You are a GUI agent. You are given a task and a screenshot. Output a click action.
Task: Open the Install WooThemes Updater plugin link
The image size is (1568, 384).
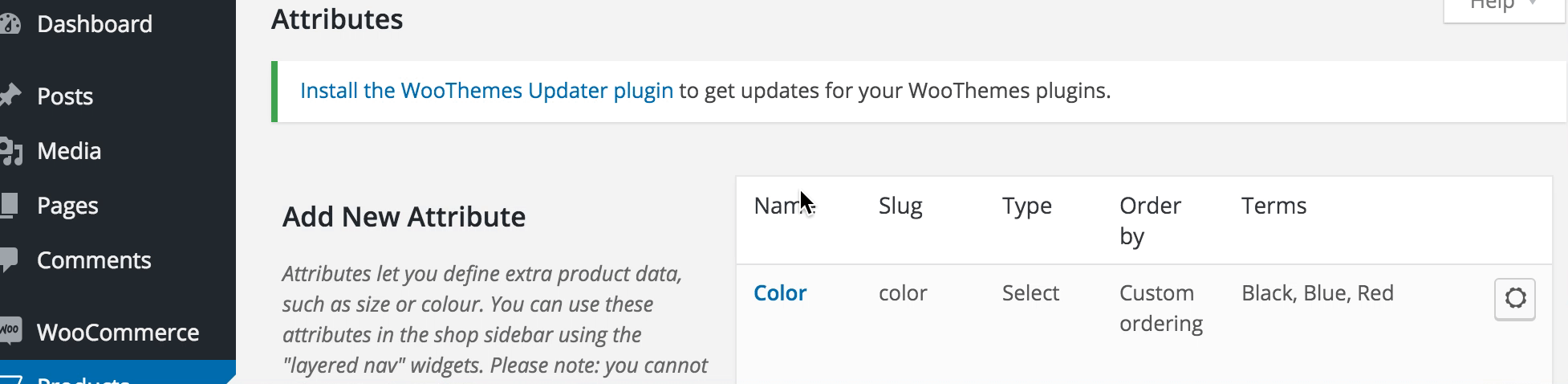tap(486, 91)
